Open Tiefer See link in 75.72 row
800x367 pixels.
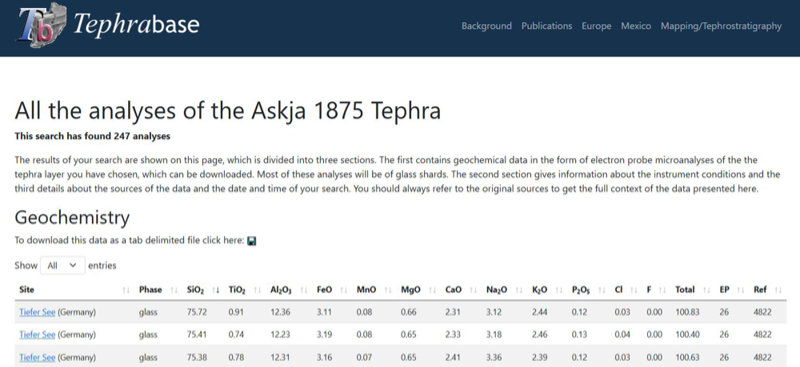(37, 312)
